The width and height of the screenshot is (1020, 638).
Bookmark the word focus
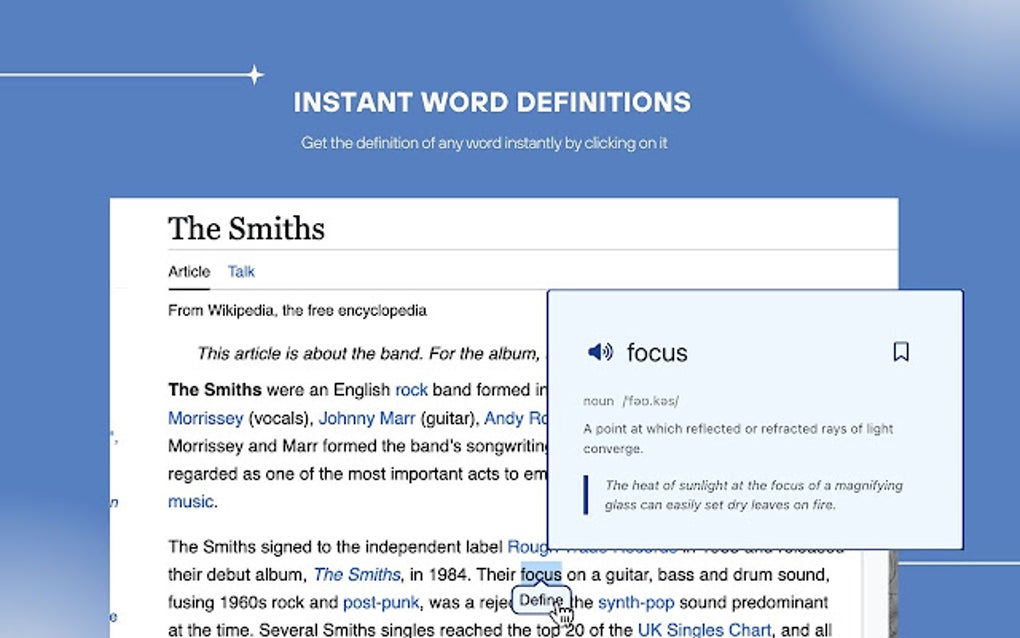coord(901,352)
